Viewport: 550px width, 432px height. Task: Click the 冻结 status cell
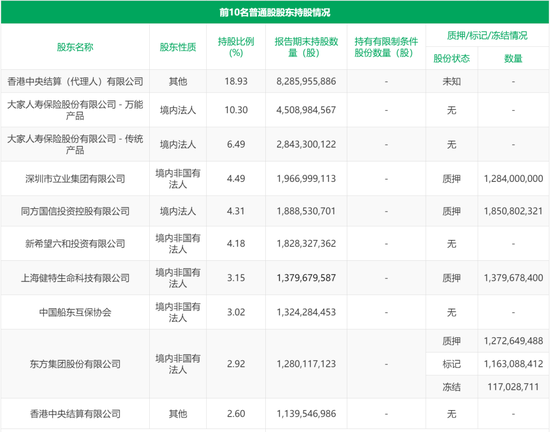pyautogui.click(x=451, y=387)
